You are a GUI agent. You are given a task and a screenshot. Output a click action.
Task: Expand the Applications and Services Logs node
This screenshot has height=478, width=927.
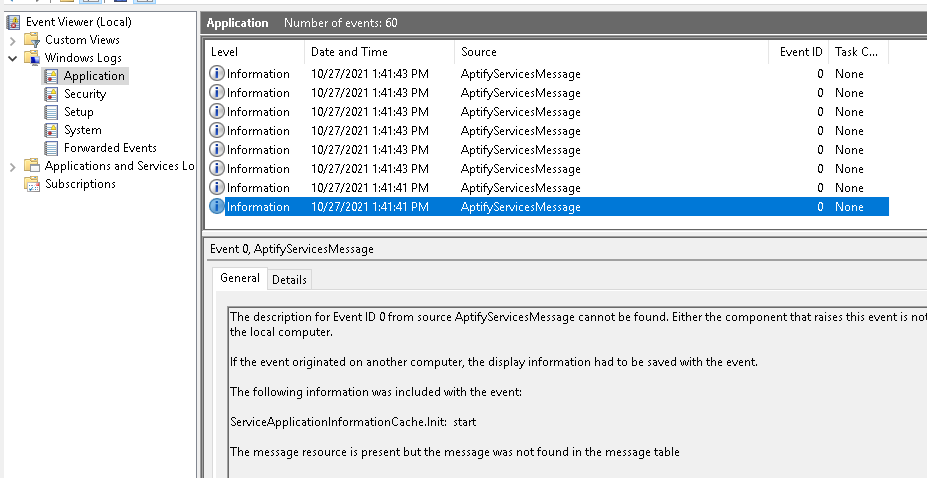click(x=12, y=167)
